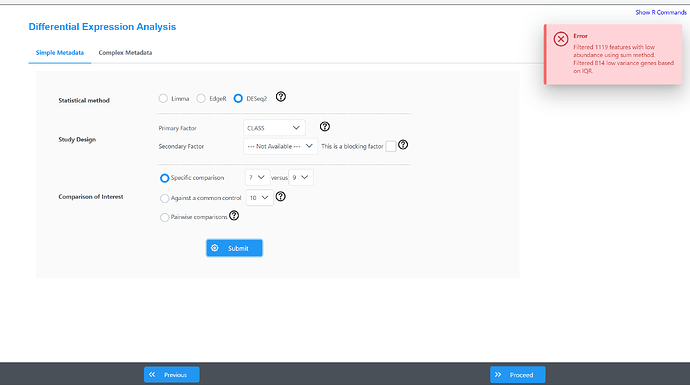Open help icon beside common control dropdown
Viewport: 690px width, 385px height.
(x=280, y=197)
